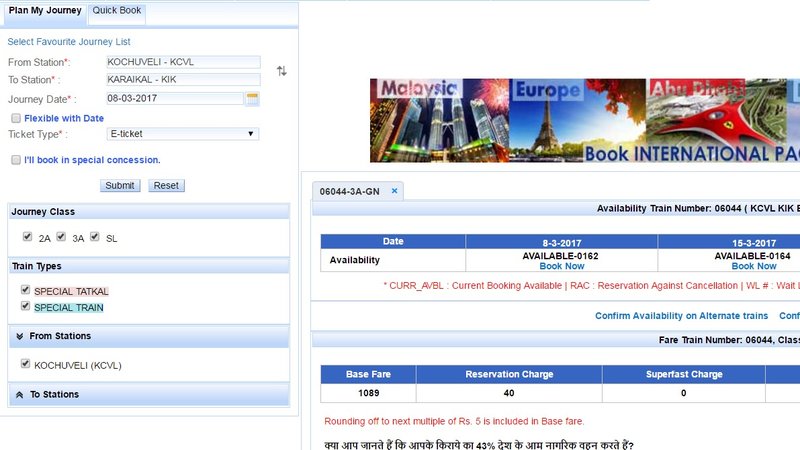
Task: Toggle the Special Train checkbox
Action: point(26,307)
